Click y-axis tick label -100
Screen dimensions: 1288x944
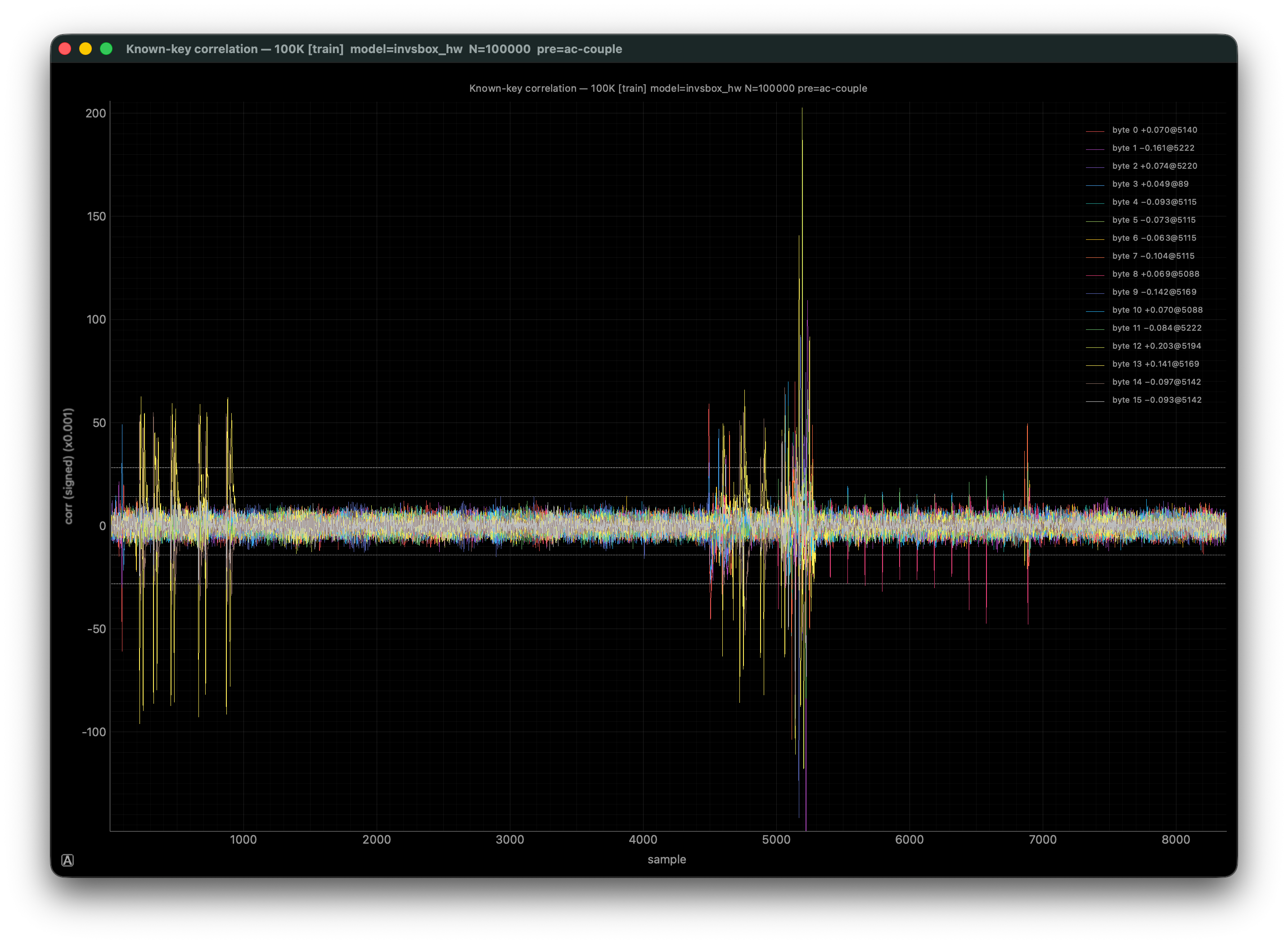coord(95,732)
